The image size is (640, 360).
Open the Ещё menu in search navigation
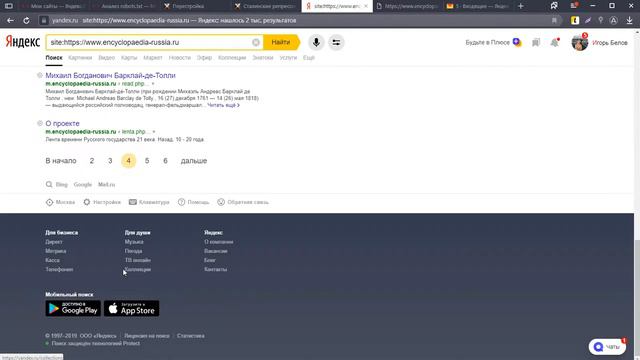coord(309,58)
